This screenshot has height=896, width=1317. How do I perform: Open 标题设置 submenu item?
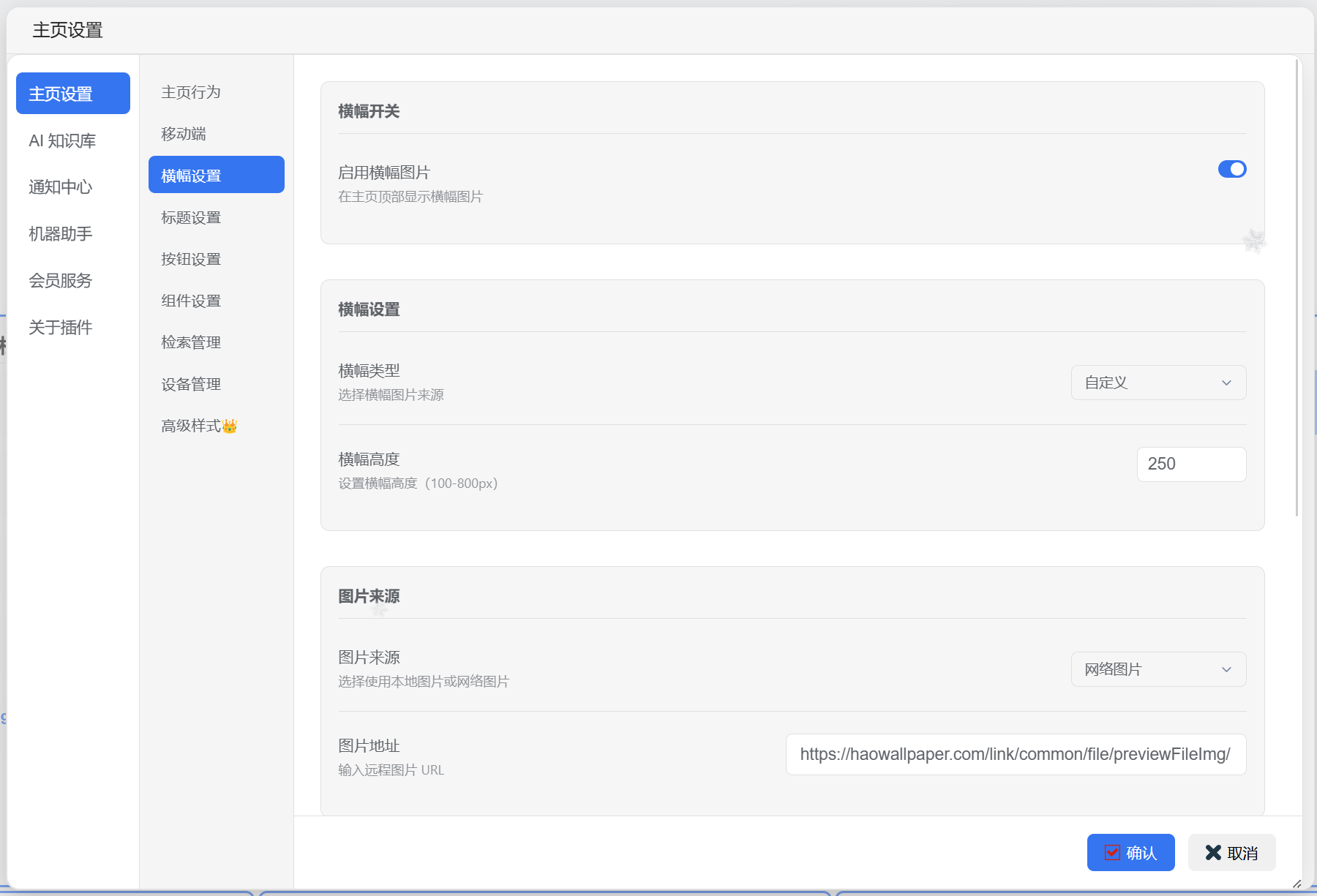[217, 217]
